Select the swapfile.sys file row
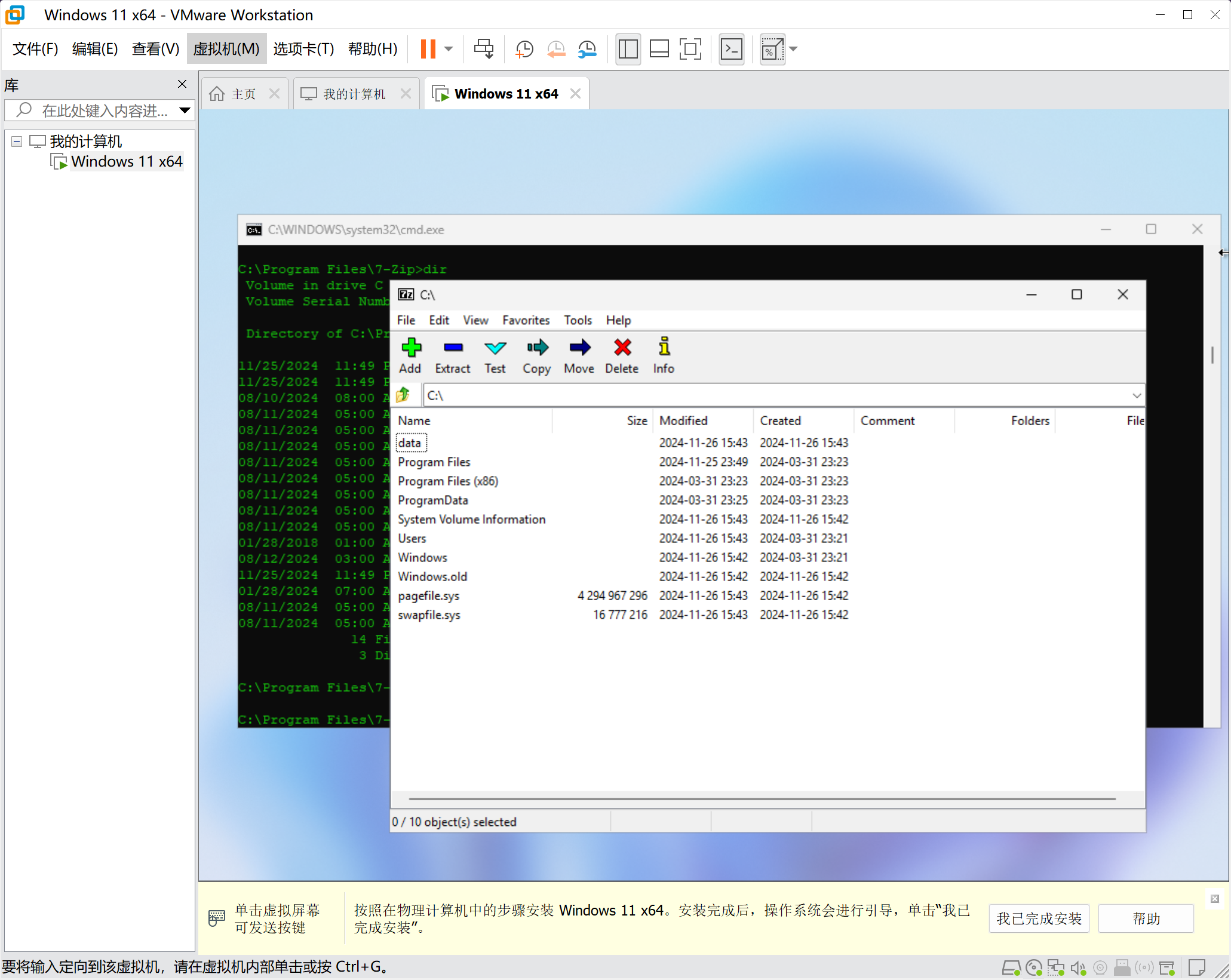Viewport: 1231px width, 980px height. point(768,615)
